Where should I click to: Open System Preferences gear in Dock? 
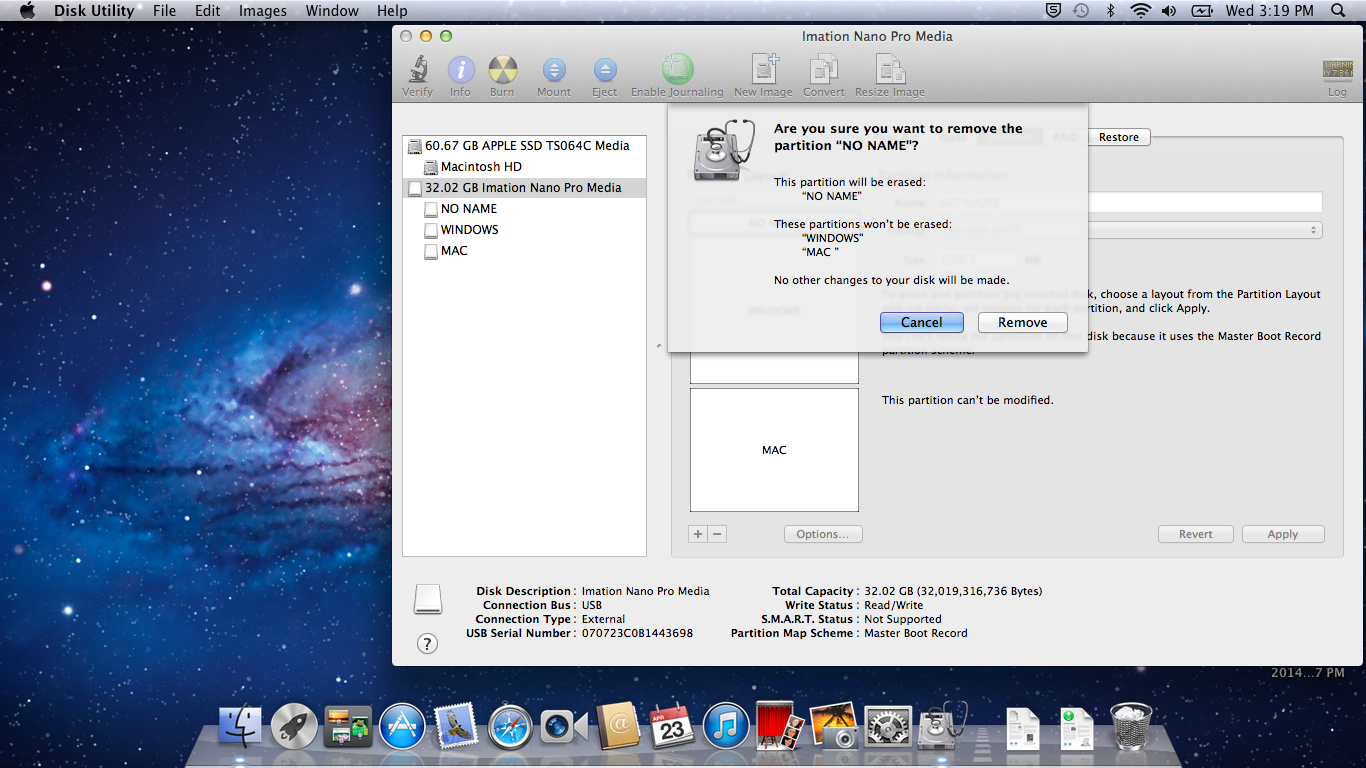pyautogui.click(x=888, y=727)
